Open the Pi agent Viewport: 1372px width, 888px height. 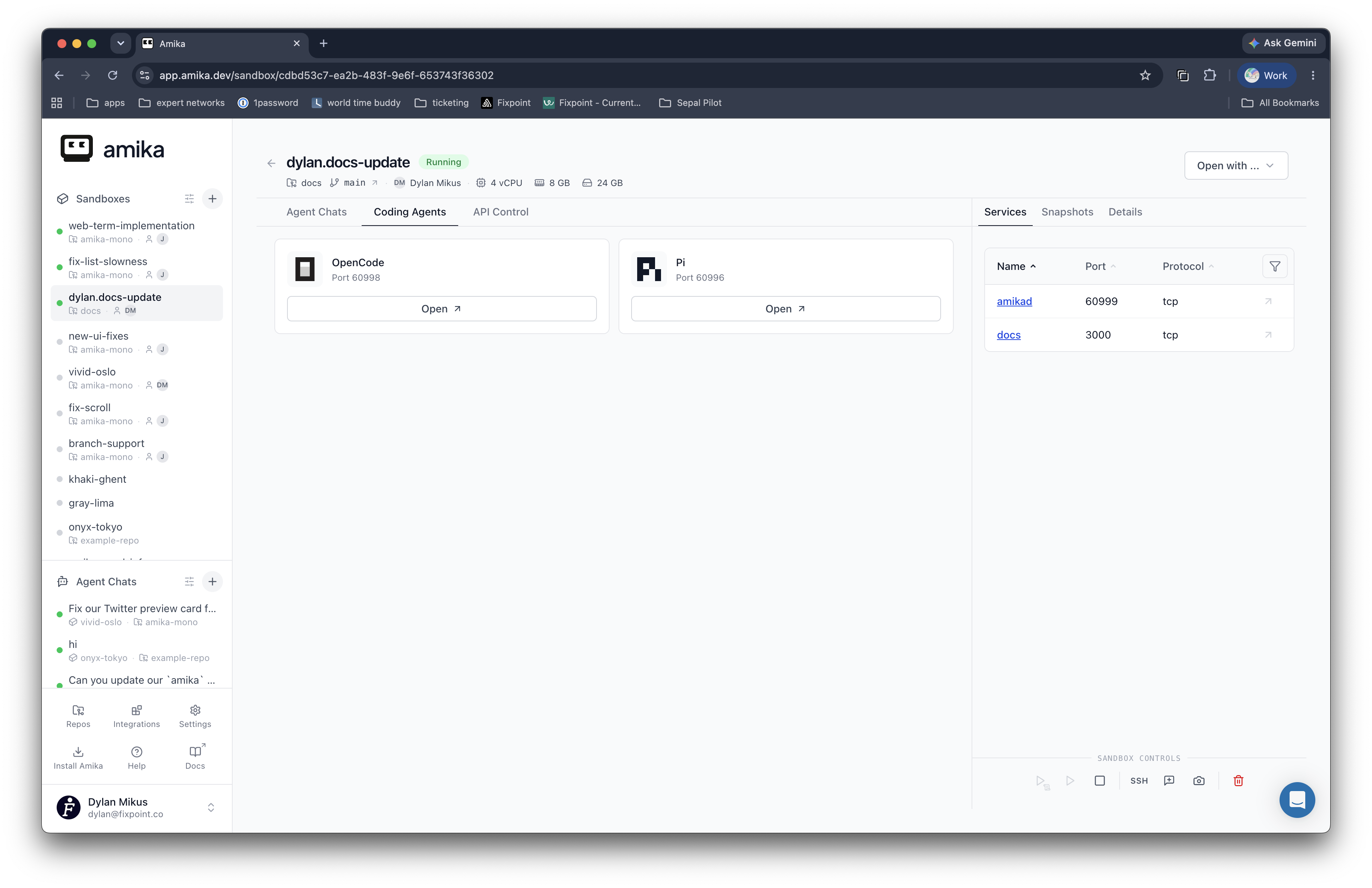786,309
